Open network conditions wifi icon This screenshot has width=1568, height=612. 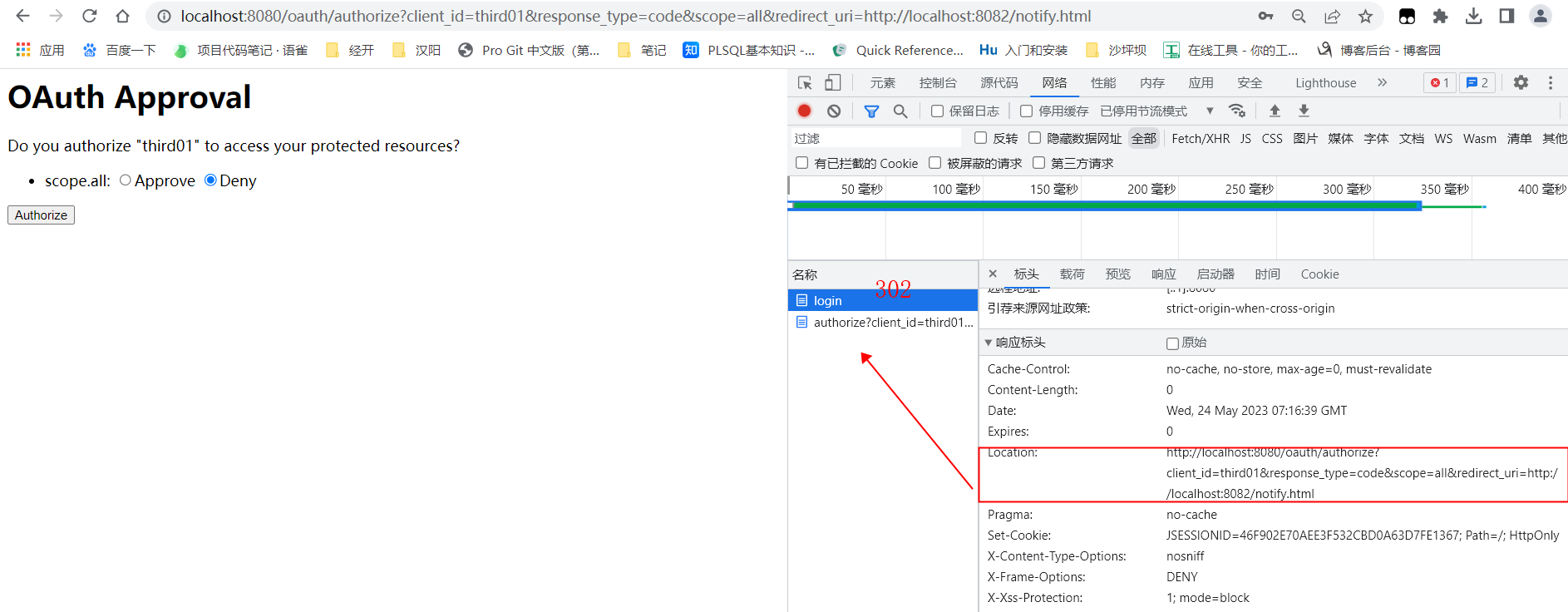1237,111
